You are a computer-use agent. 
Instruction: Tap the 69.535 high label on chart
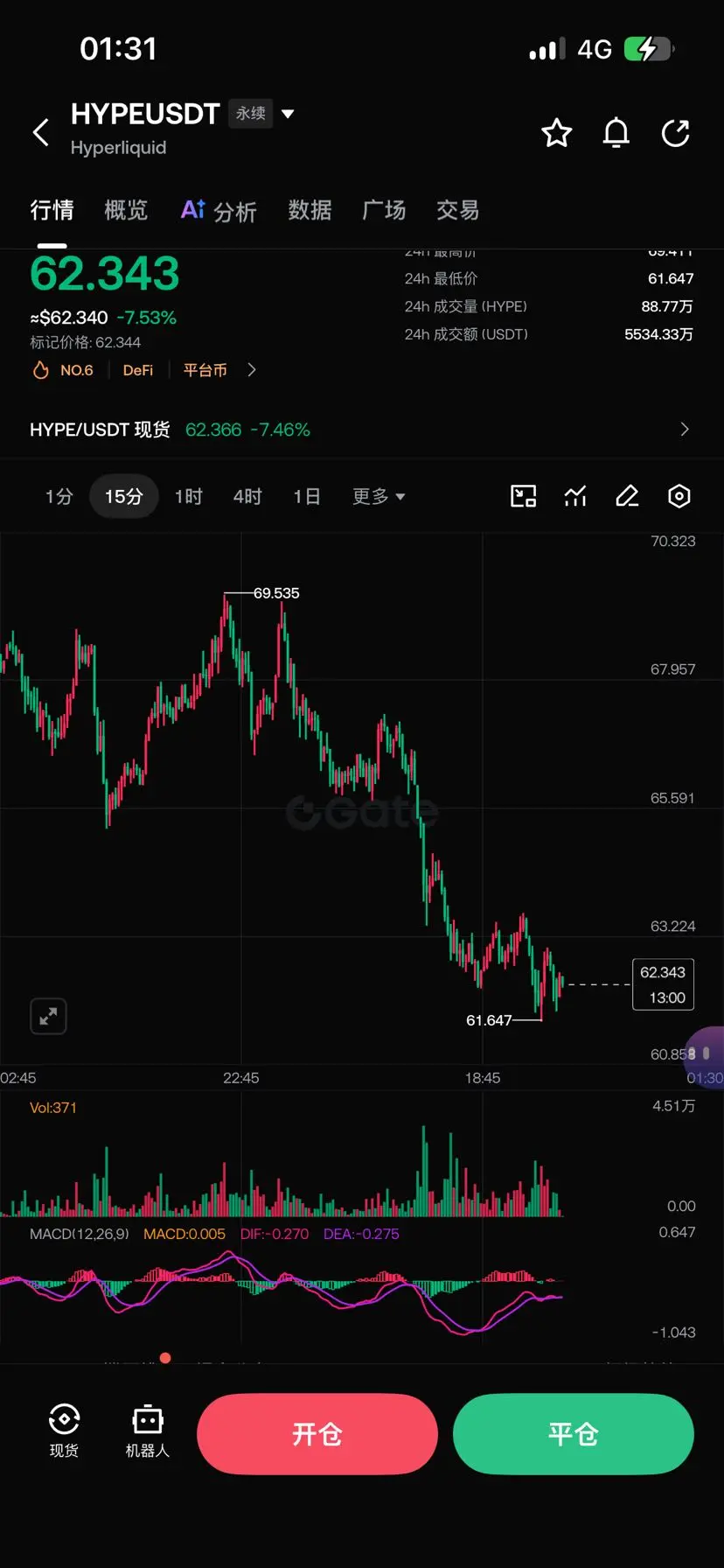coord(276,593)
